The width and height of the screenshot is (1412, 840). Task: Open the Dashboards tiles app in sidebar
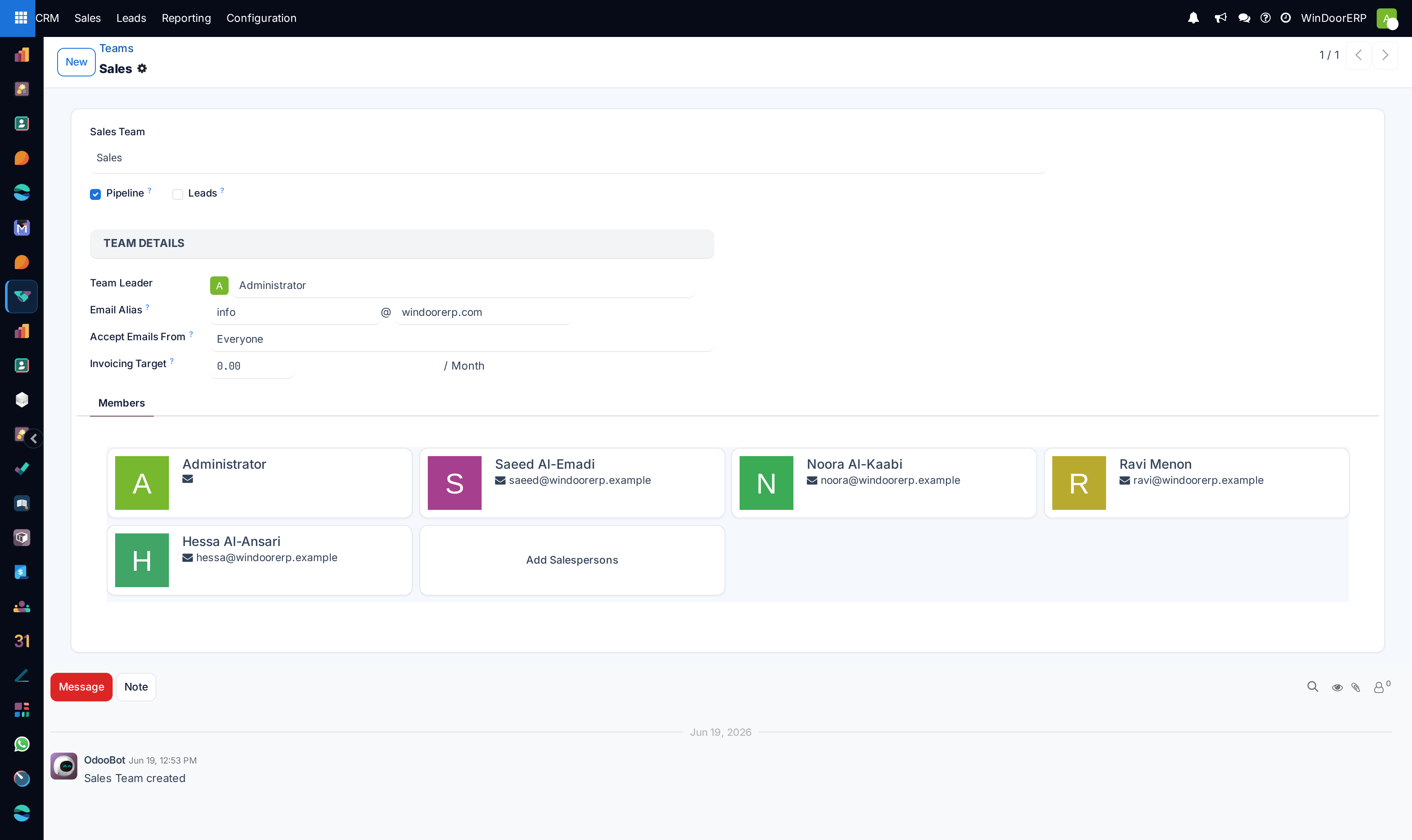(21, 710)
